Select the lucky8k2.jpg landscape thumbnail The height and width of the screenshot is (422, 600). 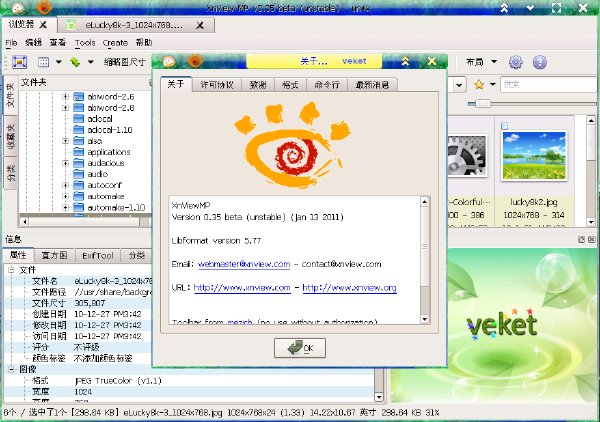(534, 155)
